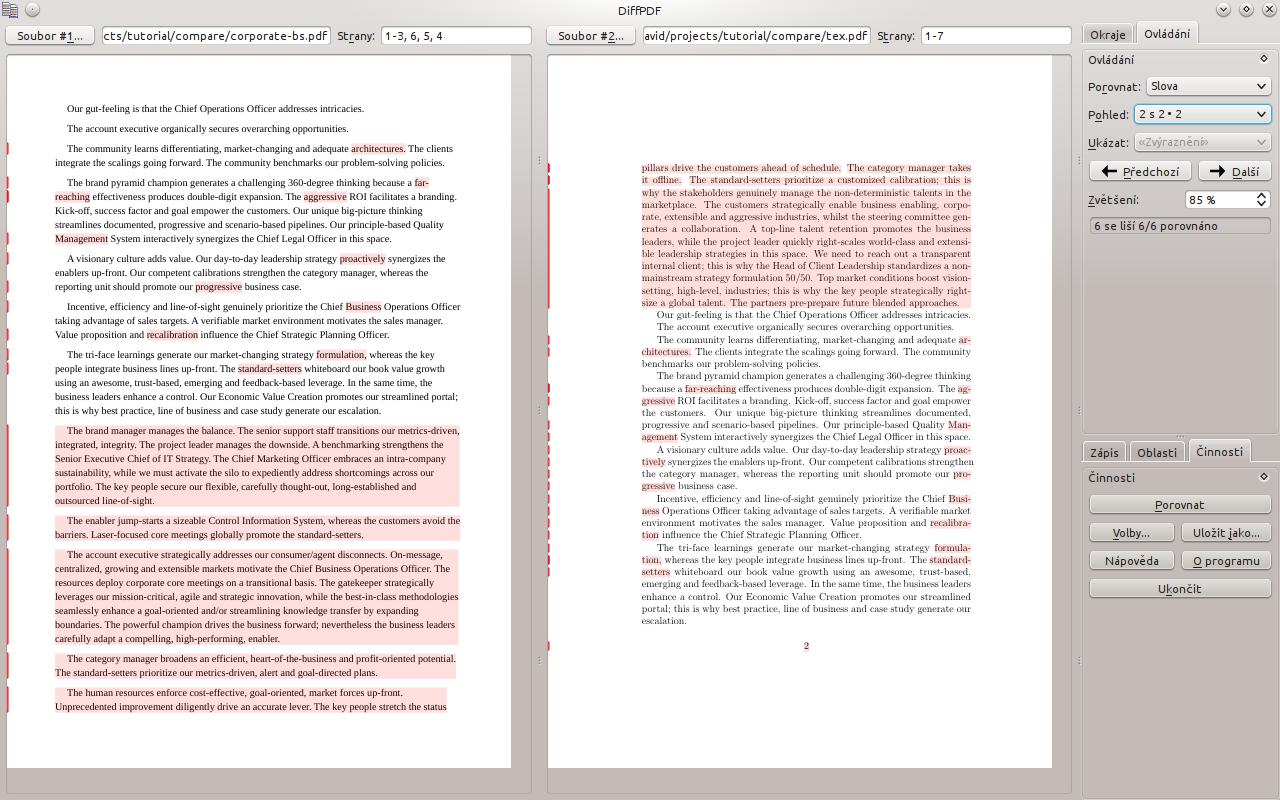Edit the second Strany pages field 1-7
This screenshot has height=800, width=1280.
click(x=996, y=36)
